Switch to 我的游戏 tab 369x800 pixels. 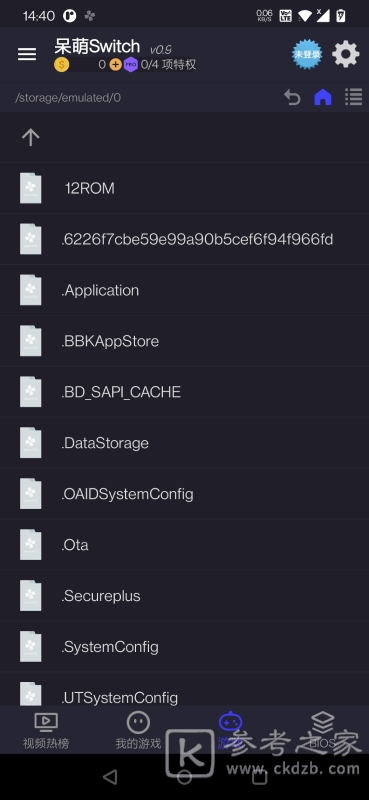tap(138, 731)
